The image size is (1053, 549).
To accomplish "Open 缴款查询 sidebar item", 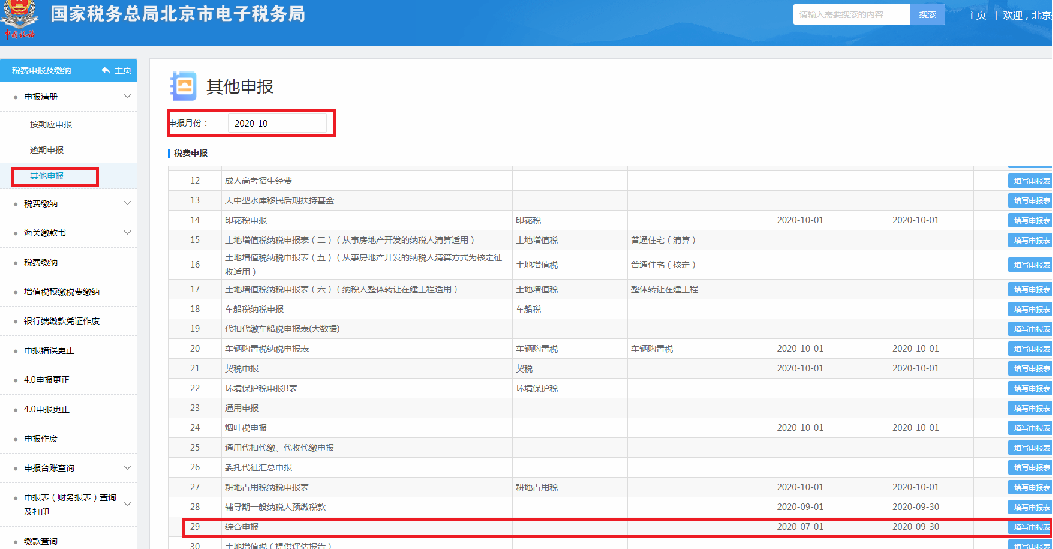I will coord(40,542).
